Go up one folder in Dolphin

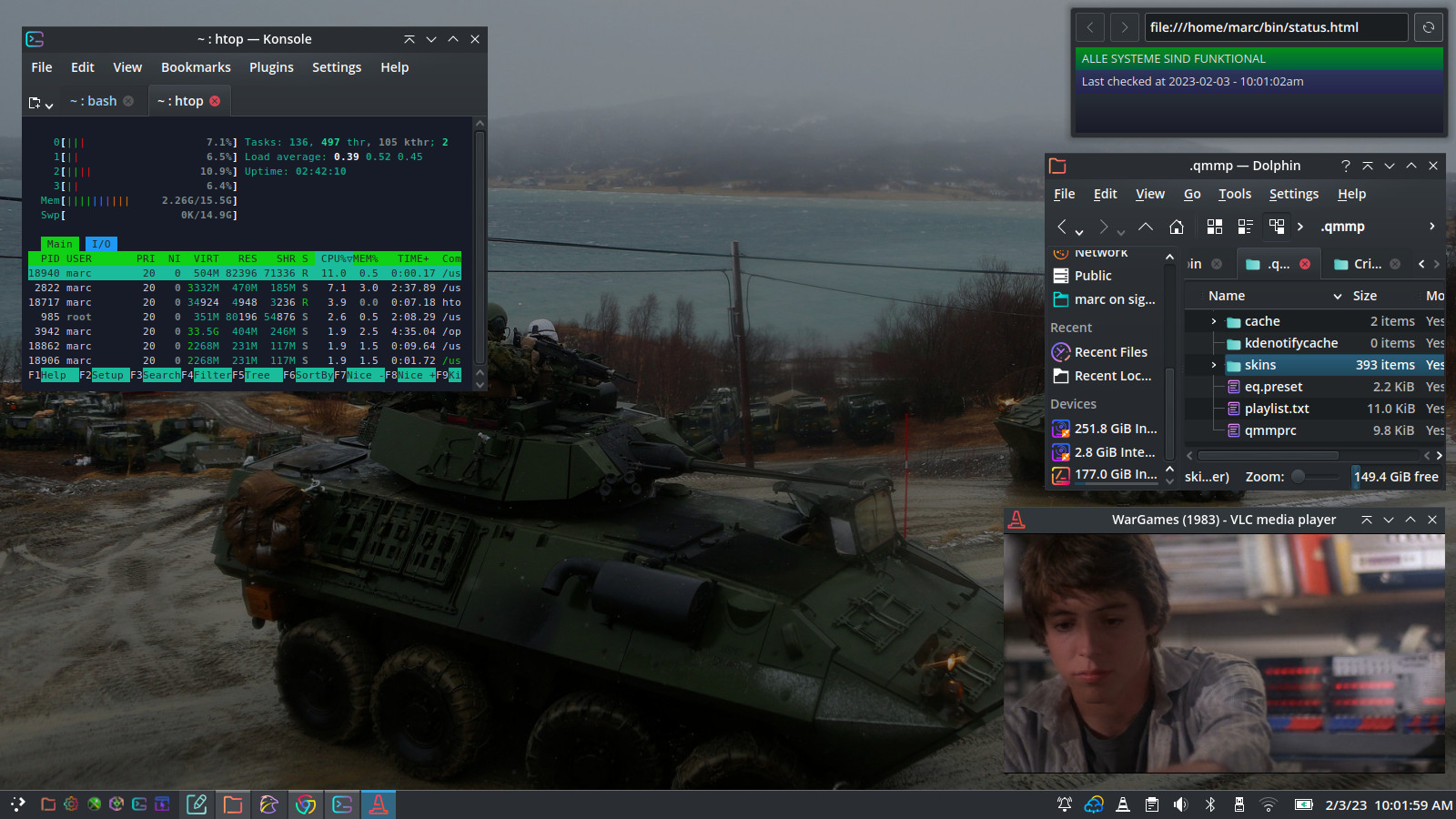1146,227
